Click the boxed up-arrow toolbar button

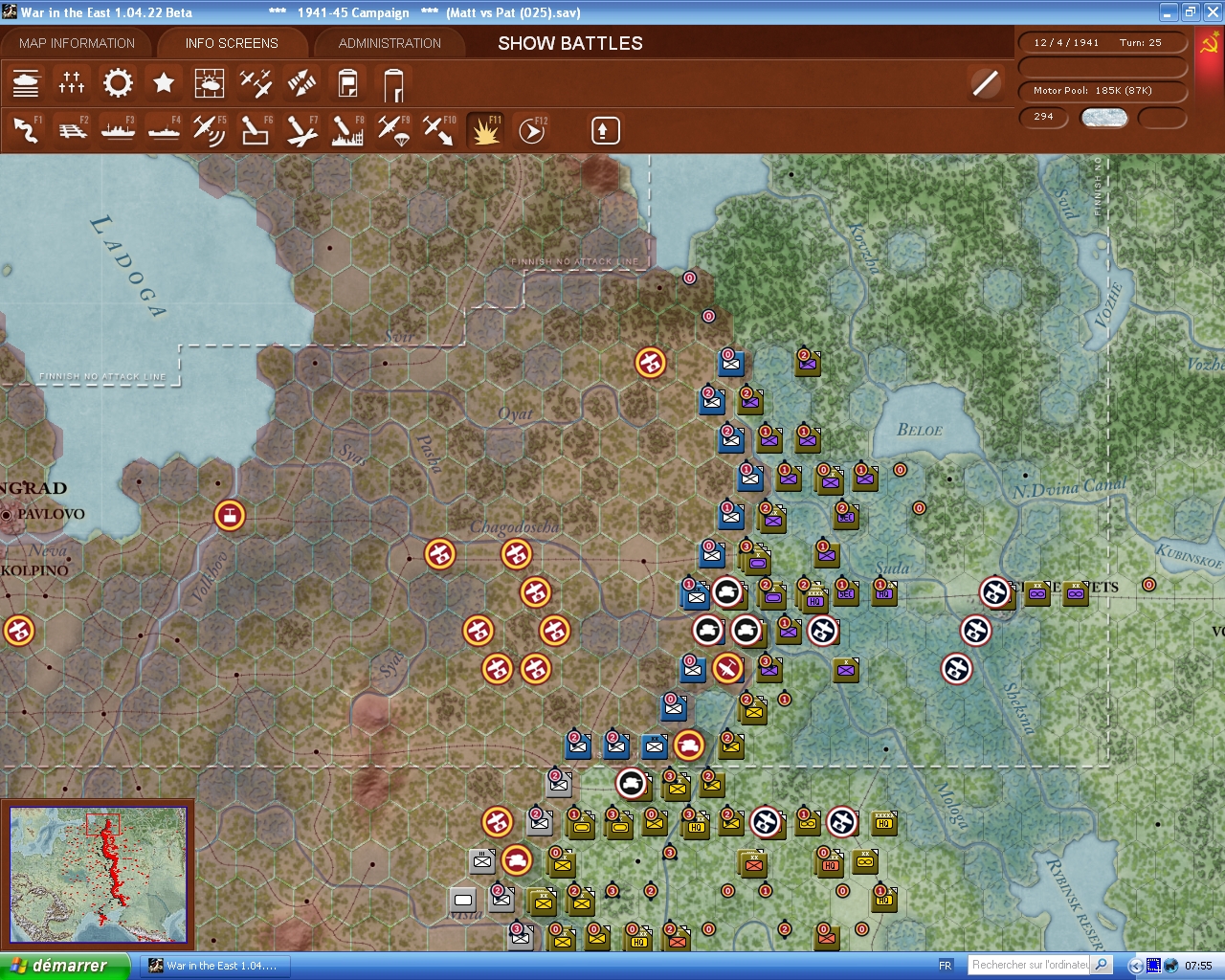point(605,131)
